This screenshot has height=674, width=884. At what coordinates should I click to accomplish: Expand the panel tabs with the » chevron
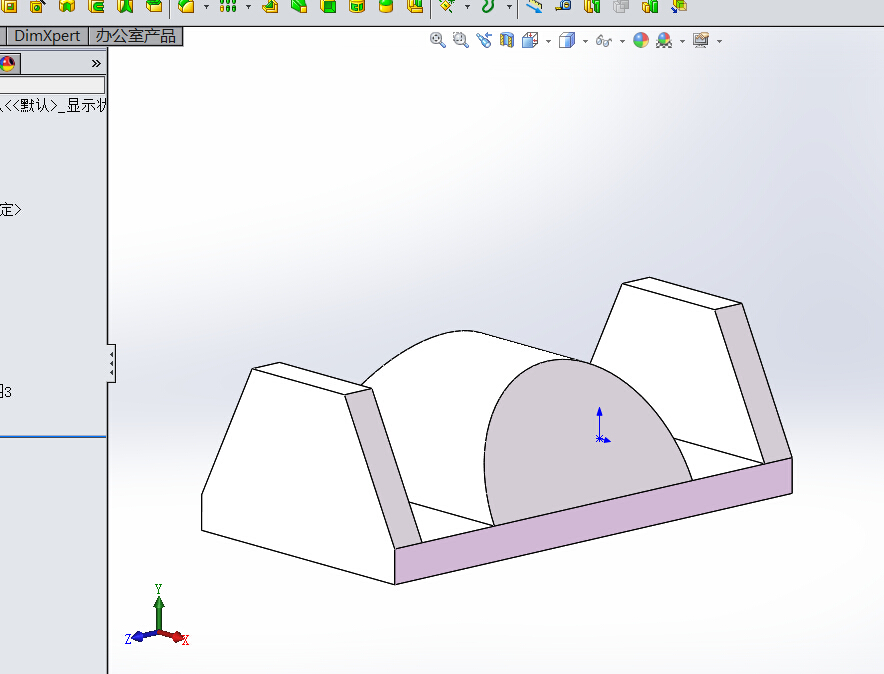point(96,64)
